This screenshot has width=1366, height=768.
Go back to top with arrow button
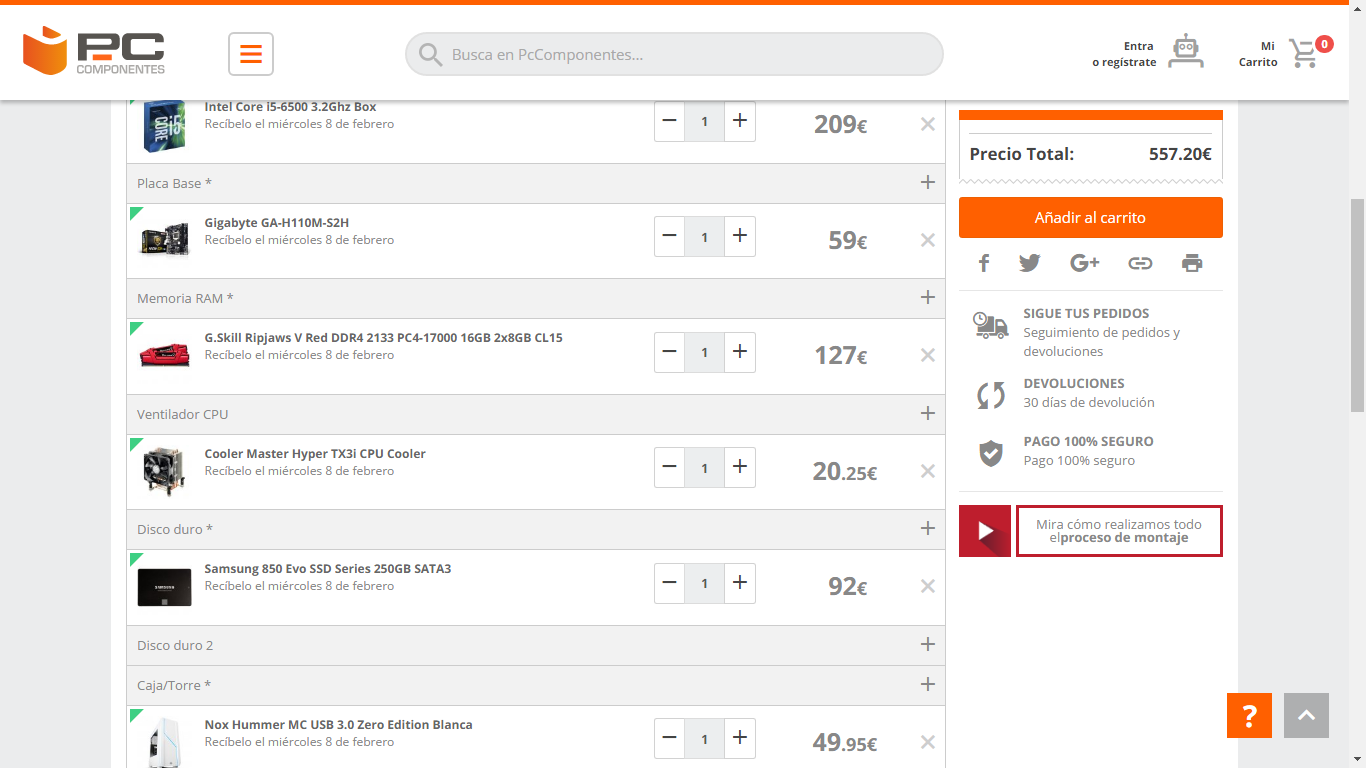coord(1306,716)
